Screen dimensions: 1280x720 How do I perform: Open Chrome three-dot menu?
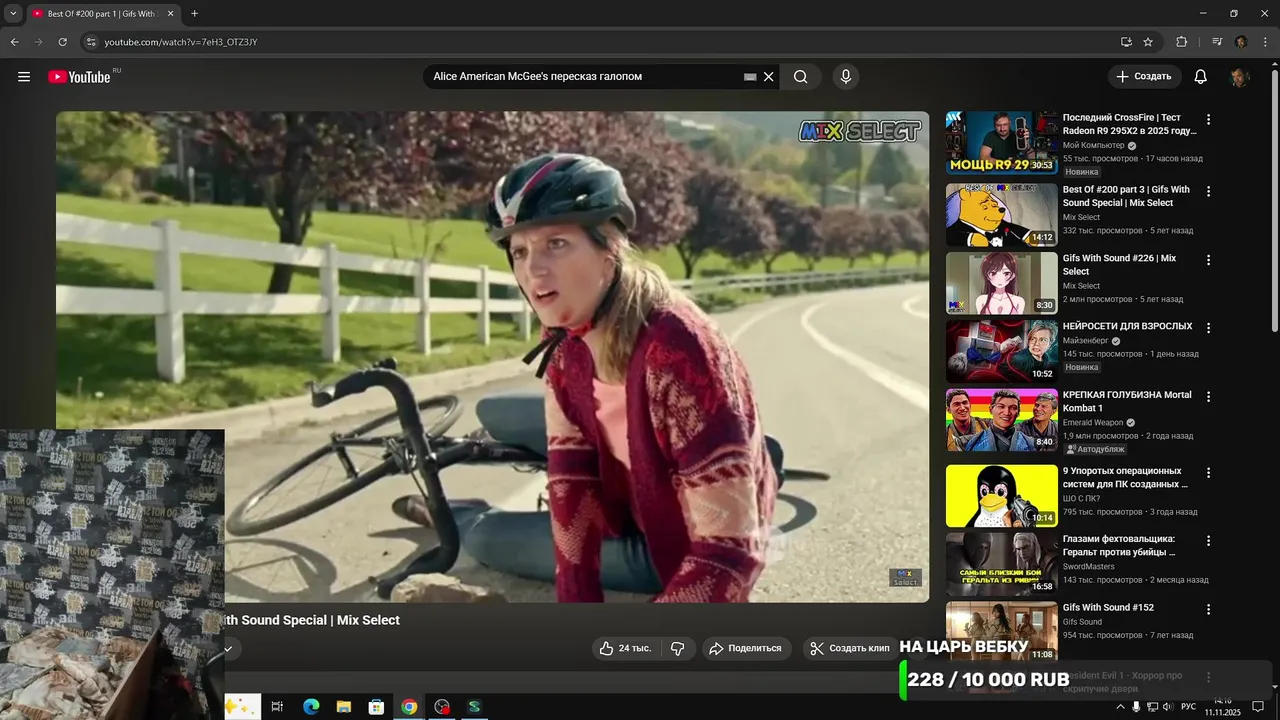tap(1265, 42)
